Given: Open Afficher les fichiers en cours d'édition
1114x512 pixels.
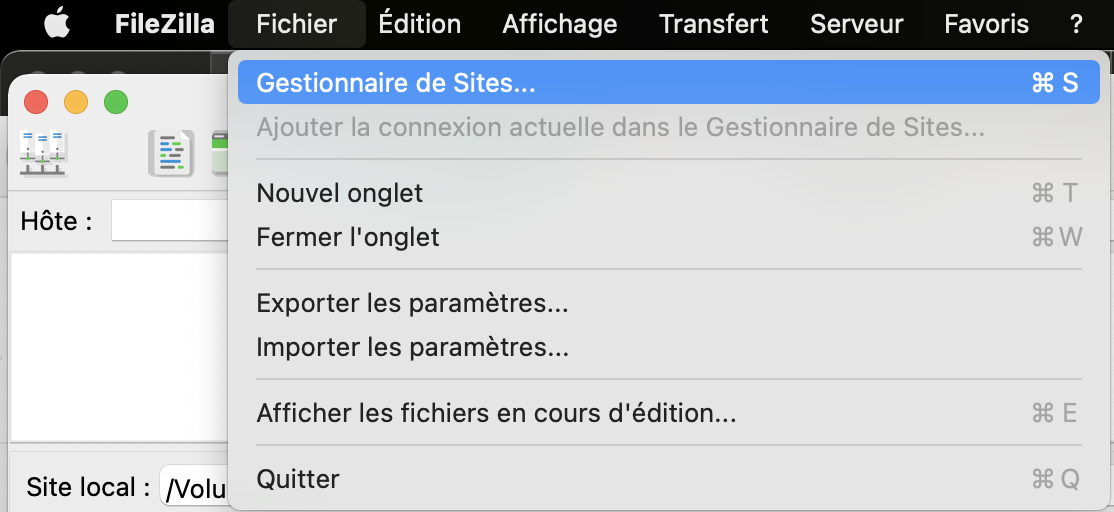Looking at the screenshot, I should click(x=669, y=413).
